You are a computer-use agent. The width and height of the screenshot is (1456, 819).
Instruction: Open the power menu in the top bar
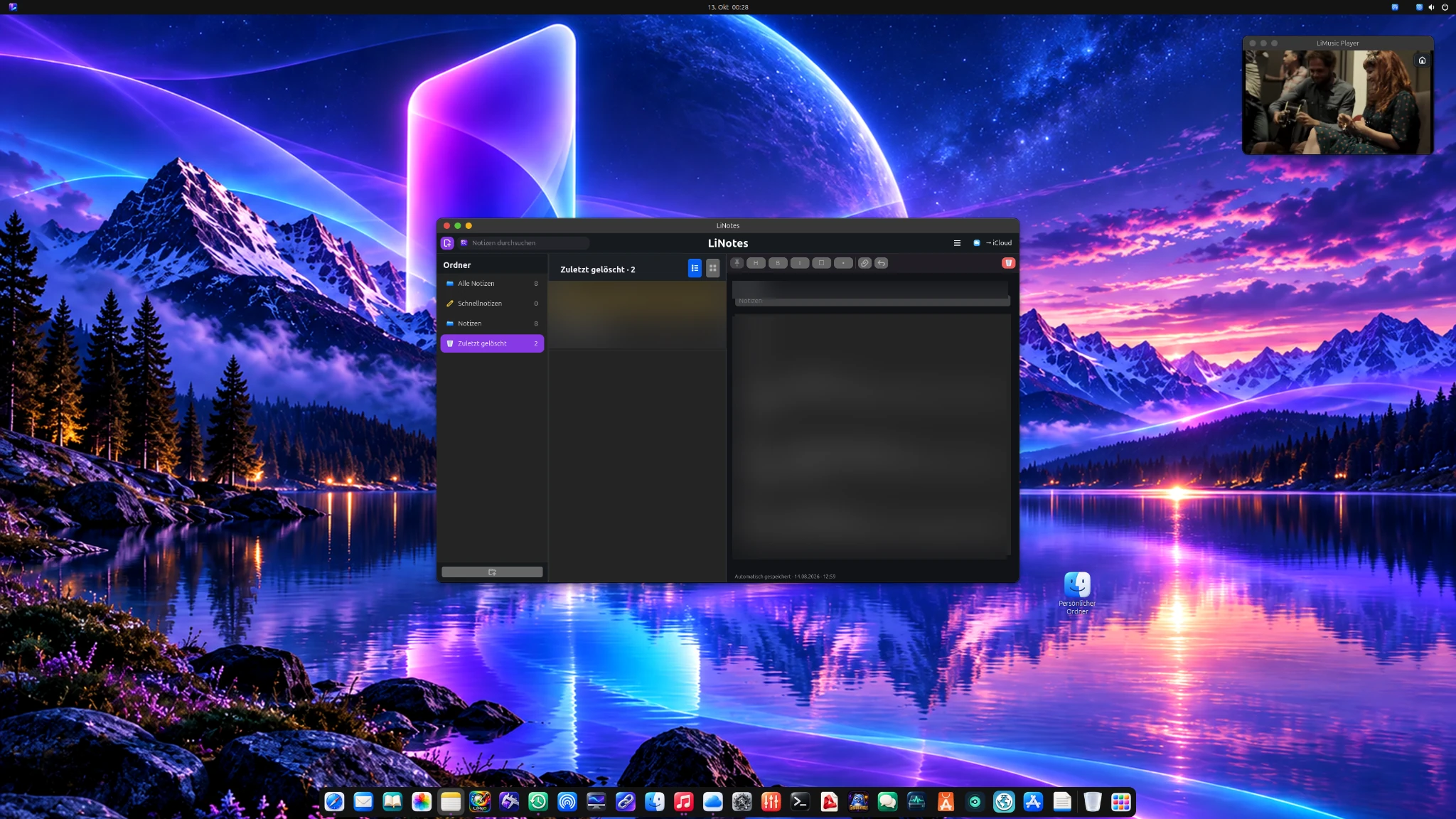(x=1445, y=7)
